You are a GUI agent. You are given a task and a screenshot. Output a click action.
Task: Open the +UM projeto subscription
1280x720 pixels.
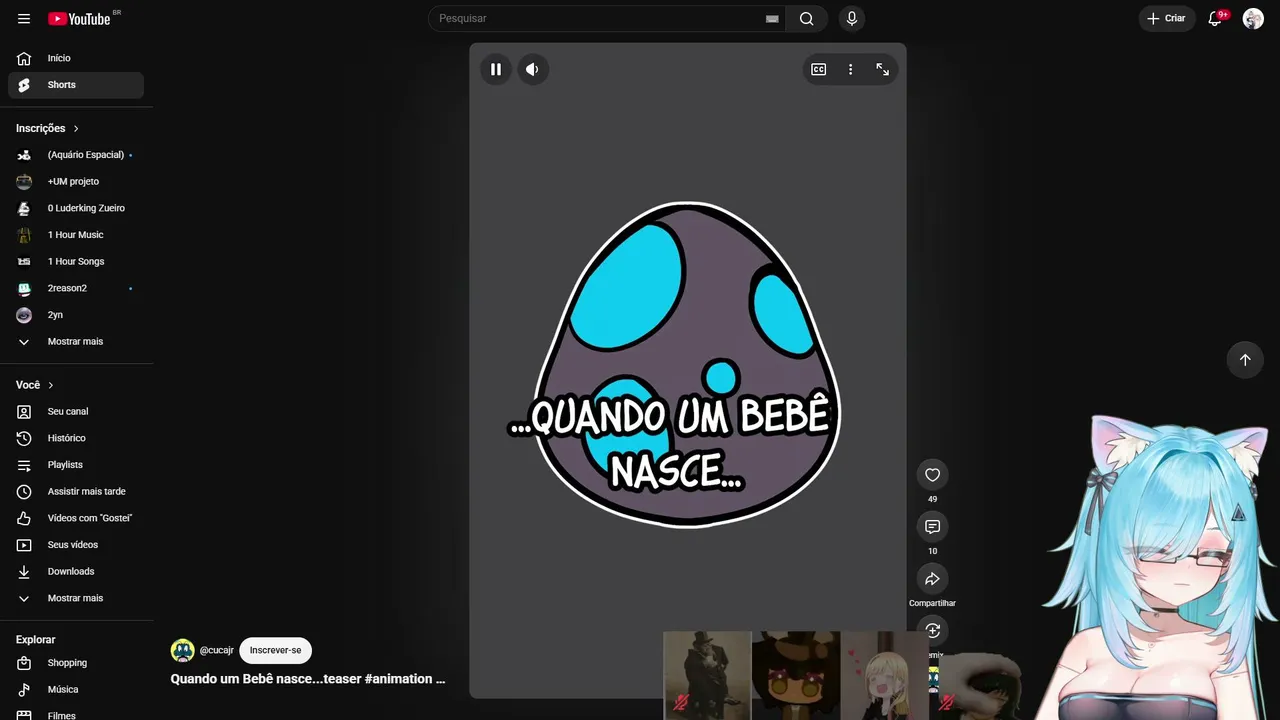[76, 181]
